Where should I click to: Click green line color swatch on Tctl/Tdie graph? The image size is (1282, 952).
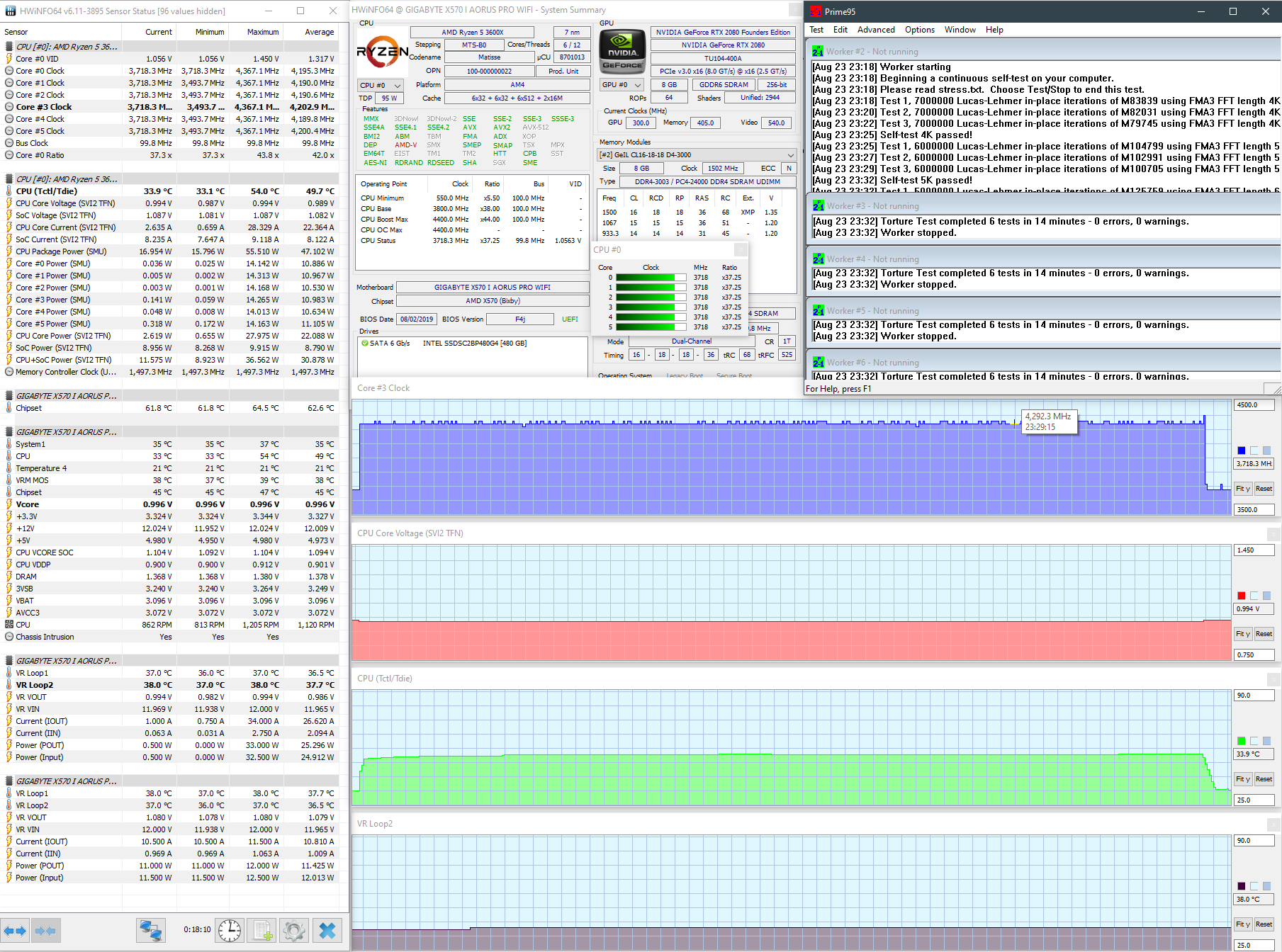(1242, 741)
